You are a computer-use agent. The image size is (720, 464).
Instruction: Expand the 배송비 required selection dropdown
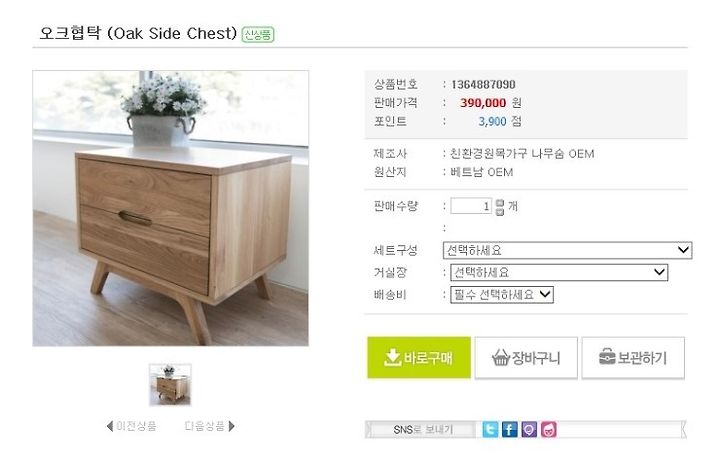(502, 294)
